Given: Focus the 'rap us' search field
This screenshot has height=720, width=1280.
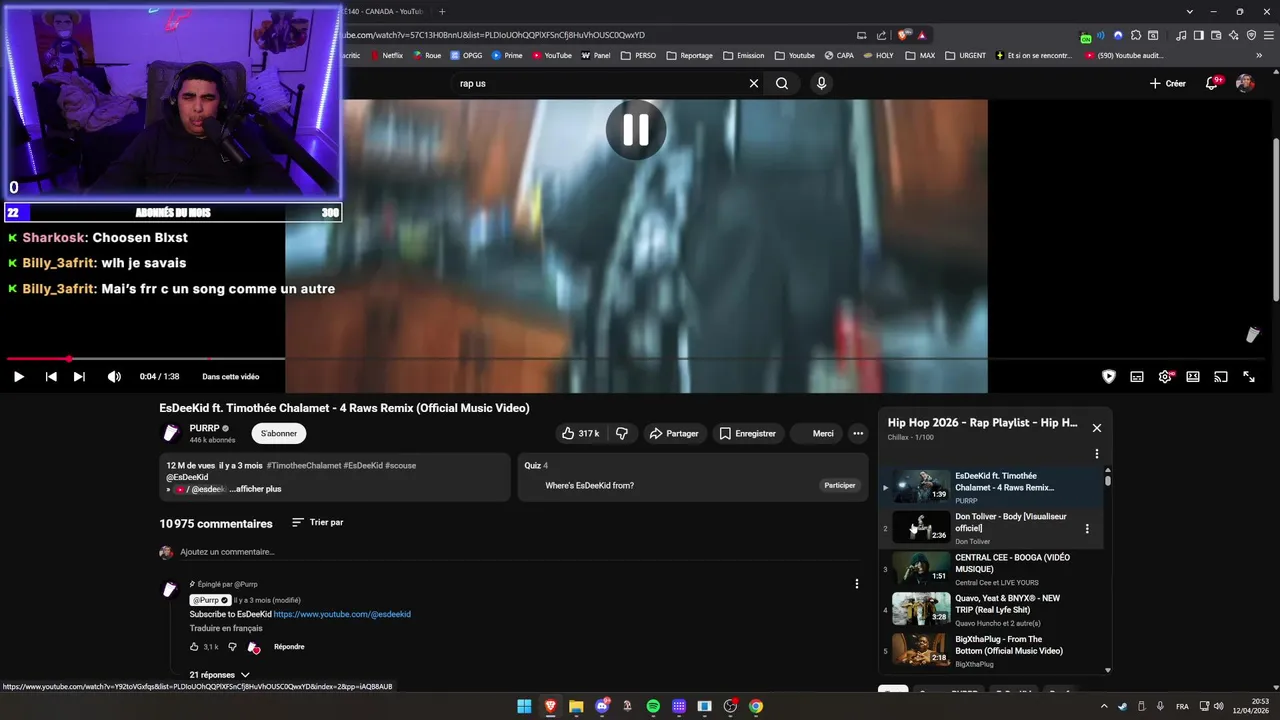Looking at the screenshot, I should (x=600, y=83).
